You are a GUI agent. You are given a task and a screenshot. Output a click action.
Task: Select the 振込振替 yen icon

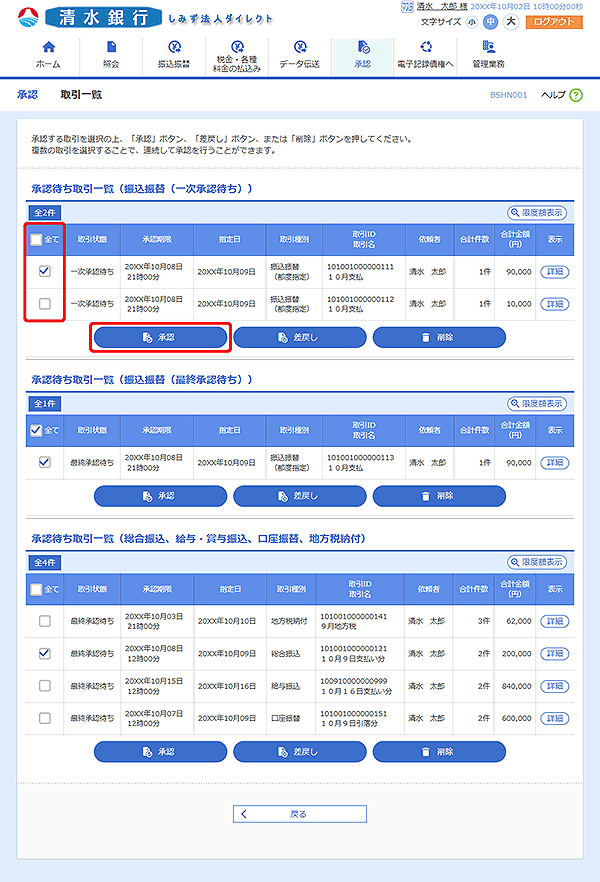[174, 47]
